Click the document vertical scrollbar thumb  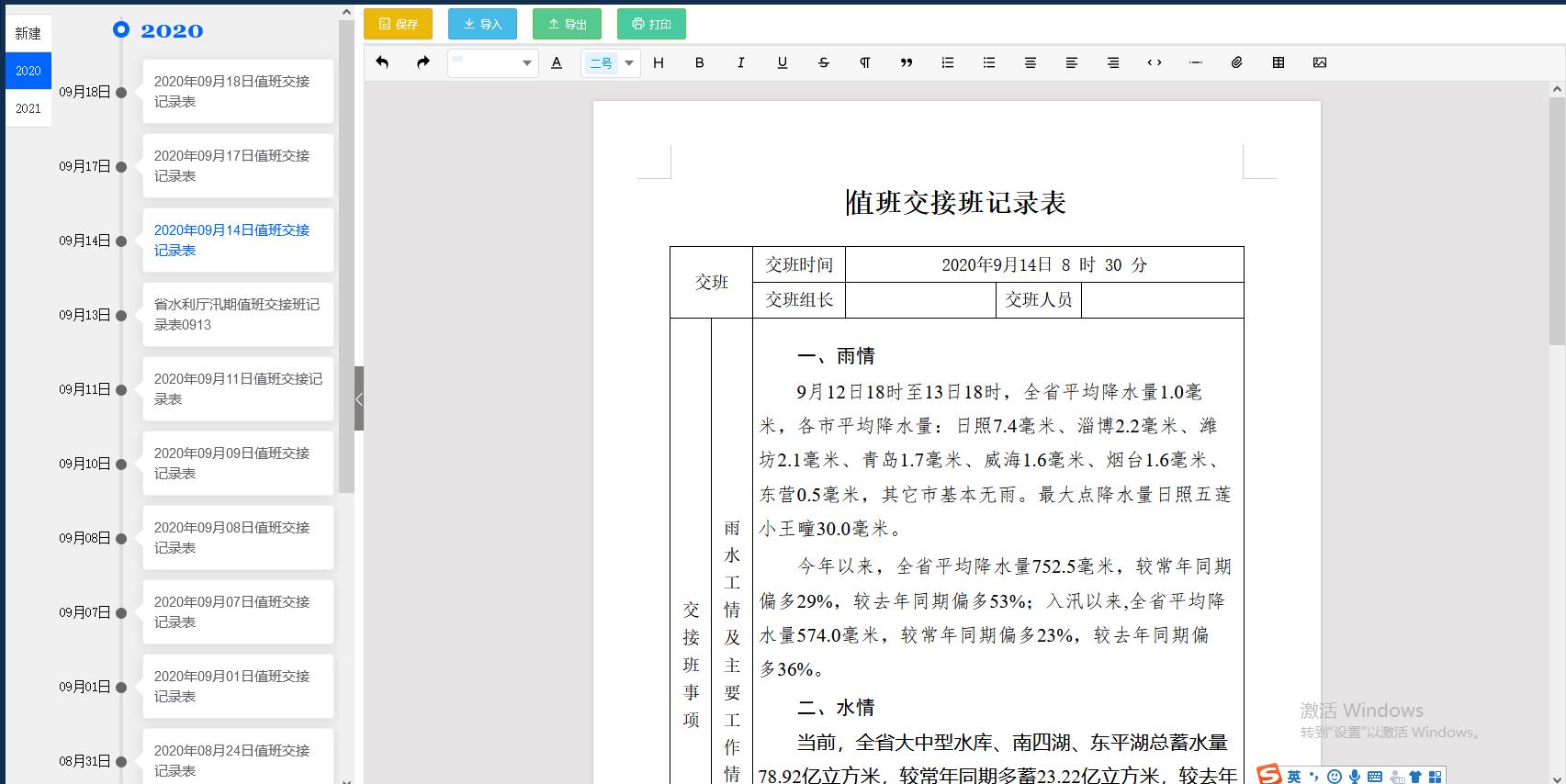1557,220
